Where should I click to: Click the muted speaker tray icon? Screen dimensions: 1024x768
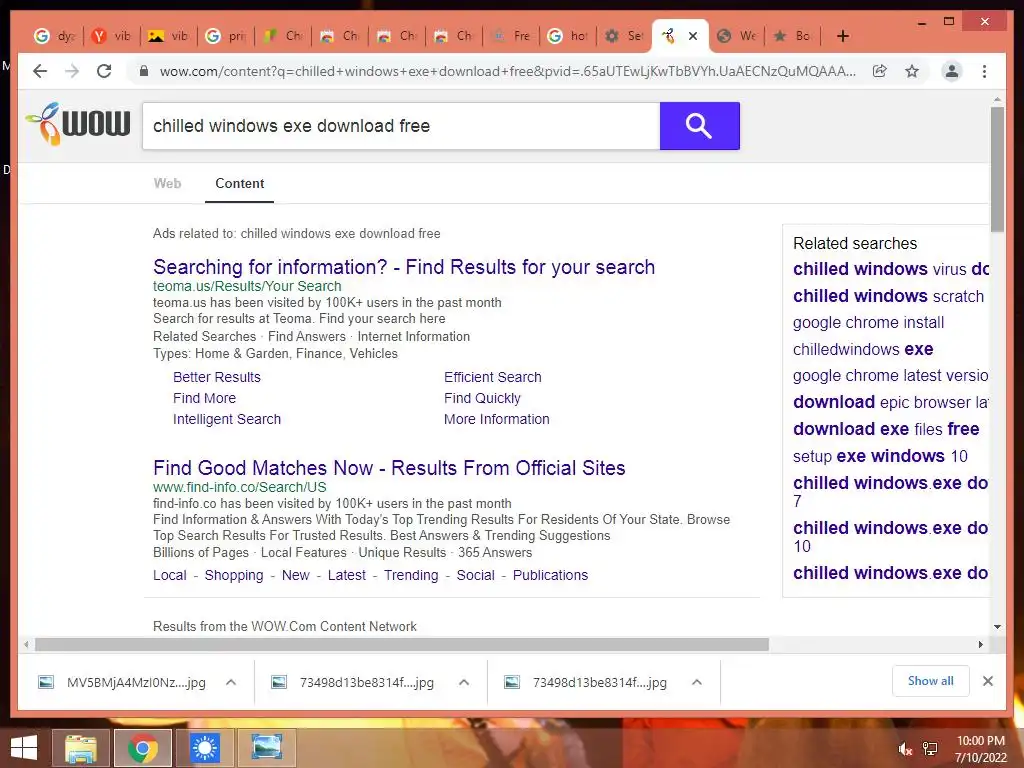[905, 749]
